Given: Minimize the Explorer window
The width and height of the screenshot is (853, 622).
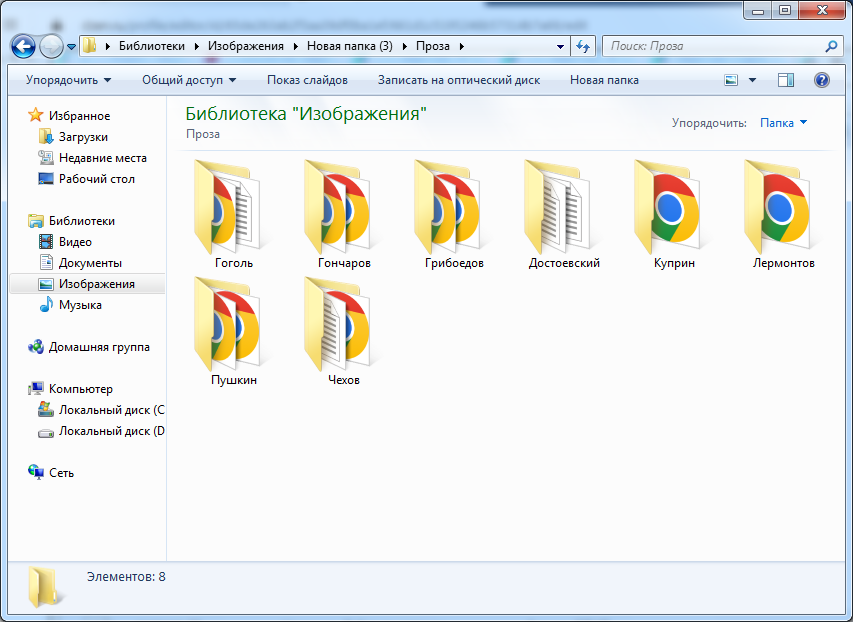Looking at the screenshot, I should point(759,10).
